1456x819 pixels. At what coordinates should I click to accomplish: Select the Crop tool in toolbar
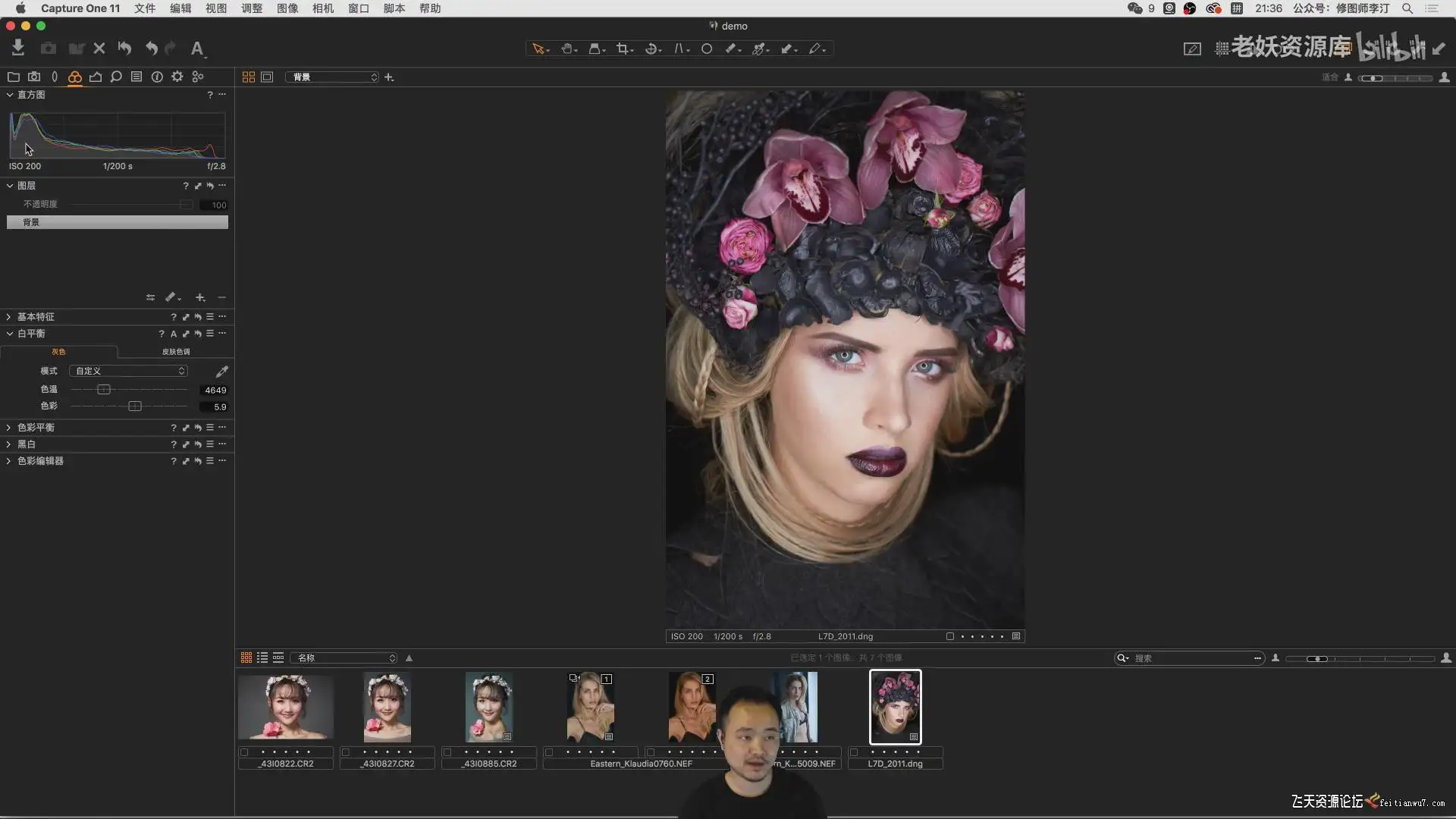(623, 49)
